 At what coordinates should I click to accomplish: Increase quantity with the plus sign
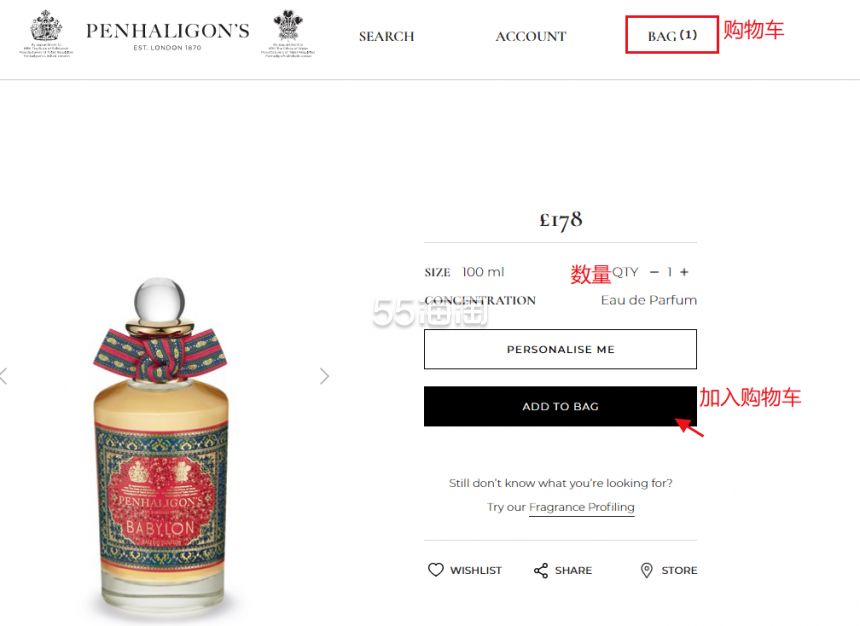(684, 272)
